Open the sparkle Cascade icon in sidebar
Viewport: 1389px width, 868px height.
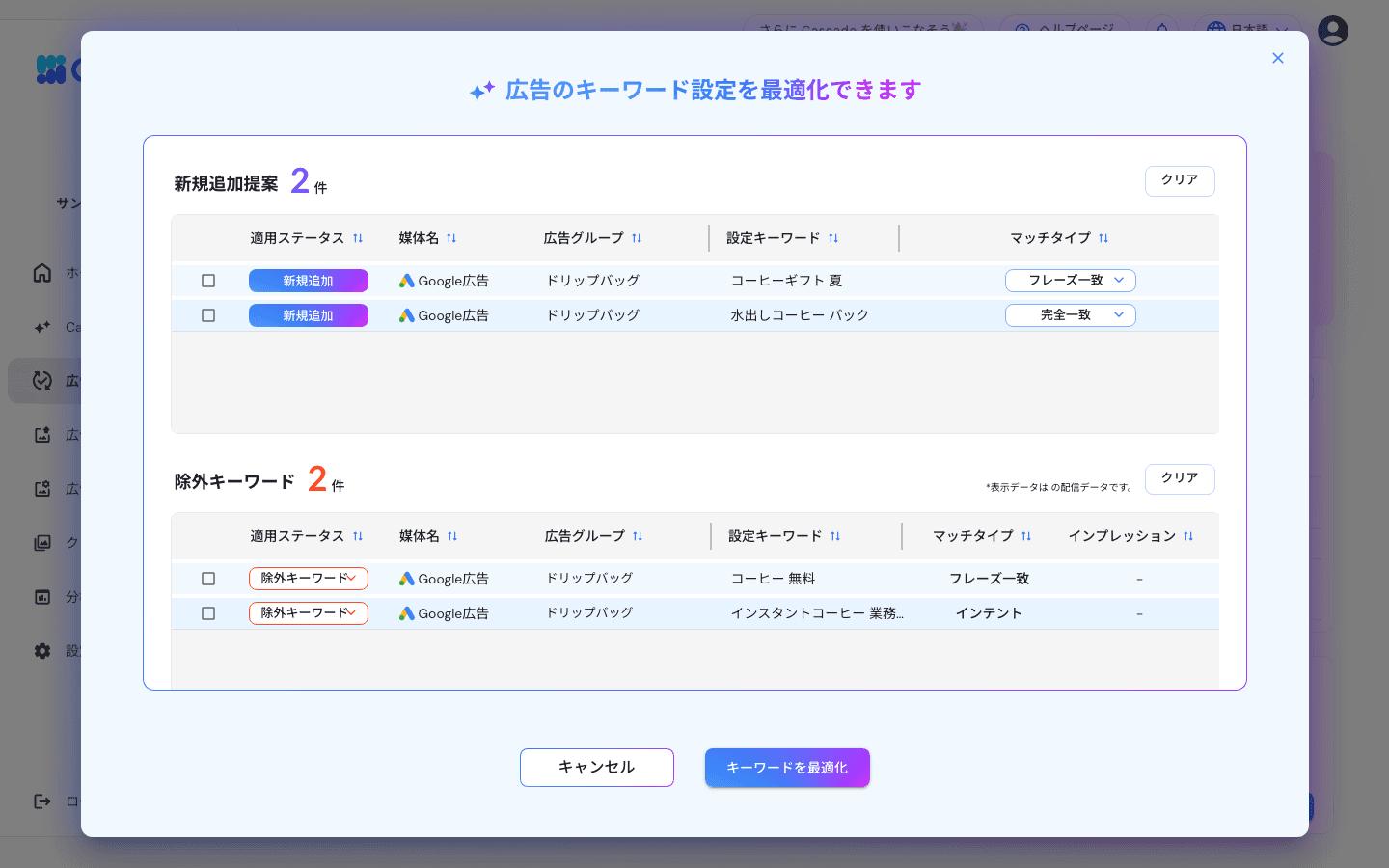(42, 327)
